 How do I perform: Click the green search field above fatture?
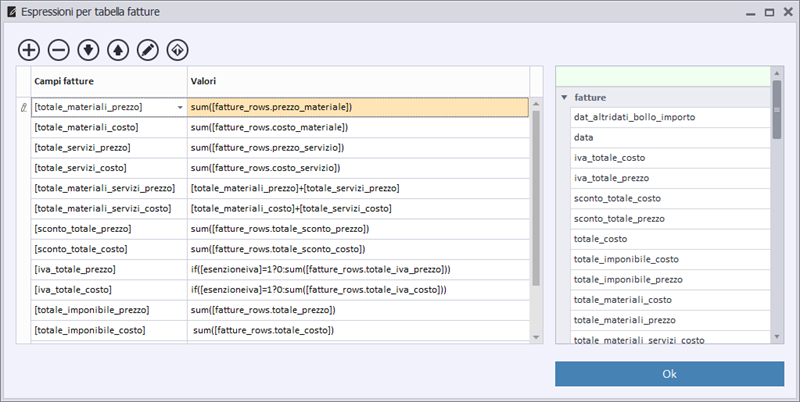(x=663, y=77)
